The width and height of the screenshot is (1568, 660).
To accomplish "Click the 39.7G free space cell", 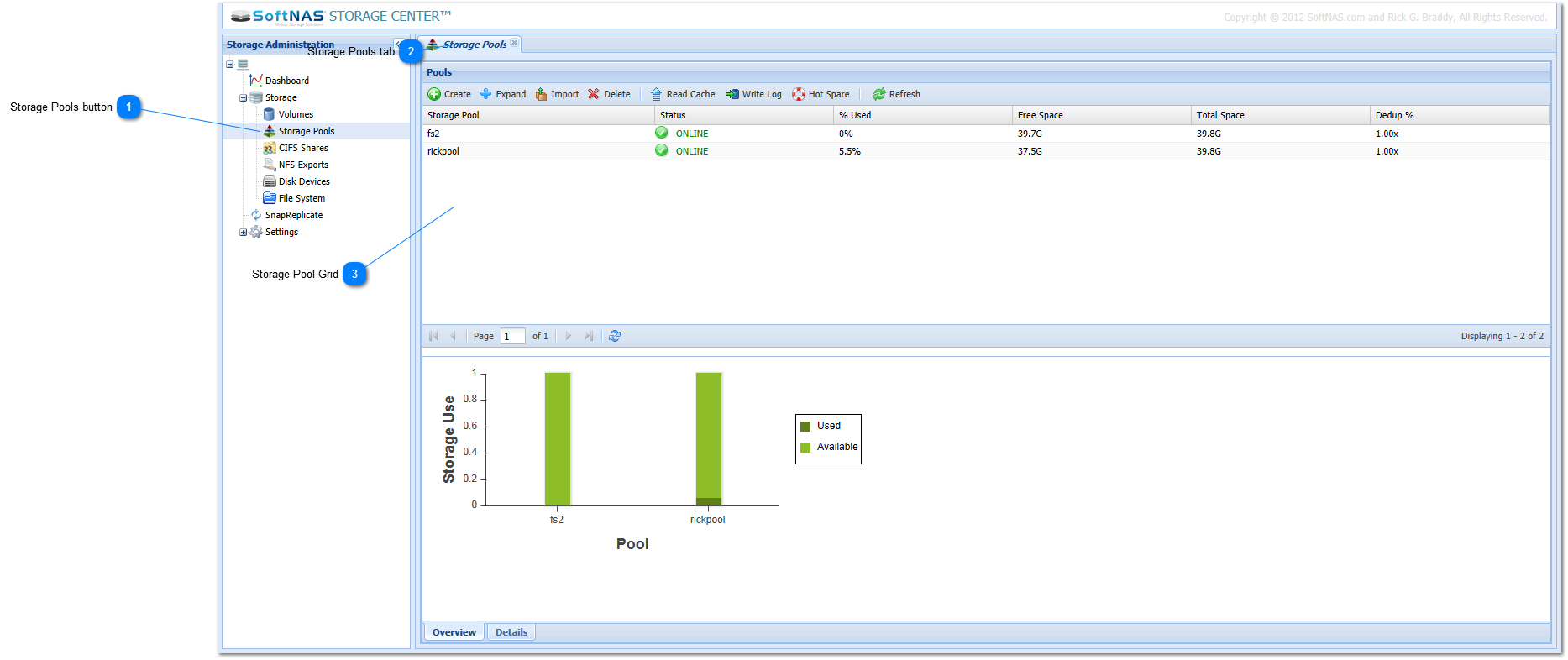I will [1102, 134].
